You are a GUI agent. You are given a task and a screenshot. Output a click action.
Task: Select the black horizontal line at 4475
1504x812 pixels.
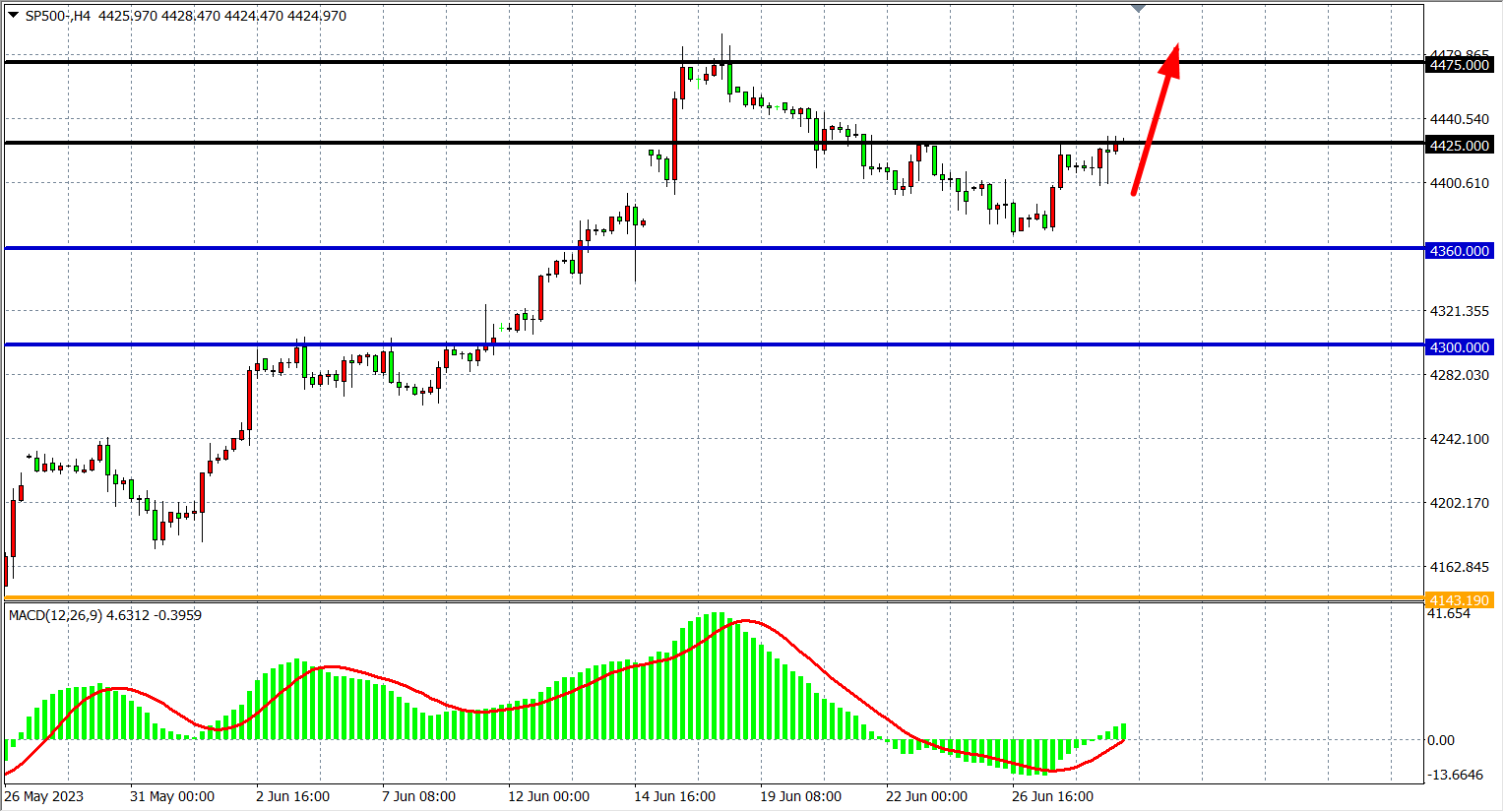coord(394,62)
